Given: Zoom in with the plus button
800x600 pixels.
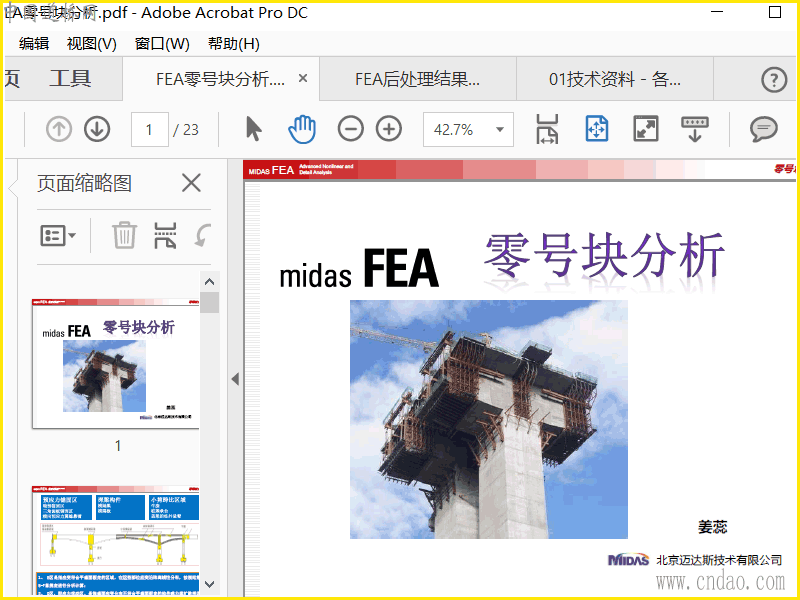Looking at the screenshot, I should coord(389,129).
